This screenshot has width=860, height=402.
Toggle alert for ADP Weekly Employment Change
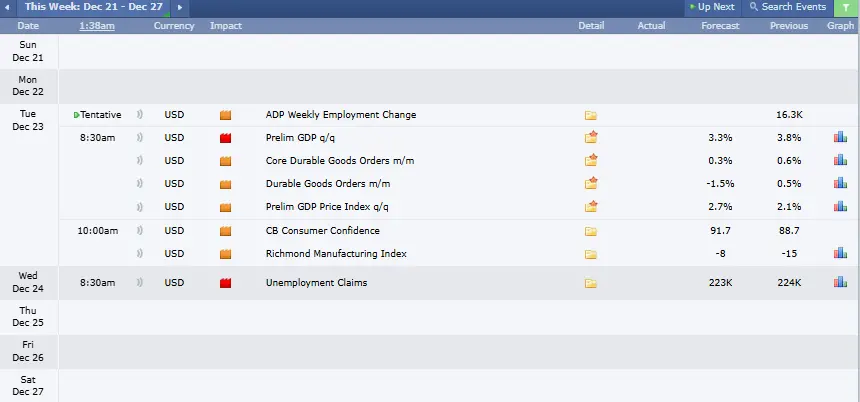139,115
